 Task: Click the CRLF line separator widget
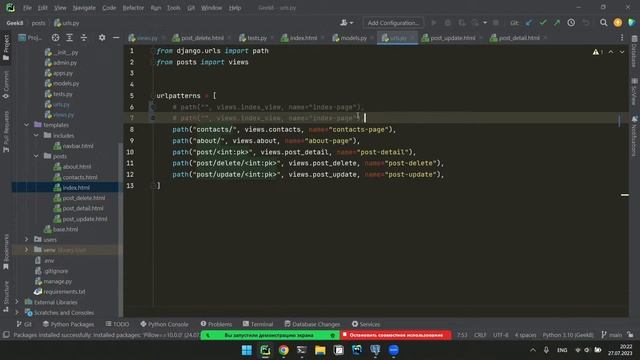coord(480,335)
